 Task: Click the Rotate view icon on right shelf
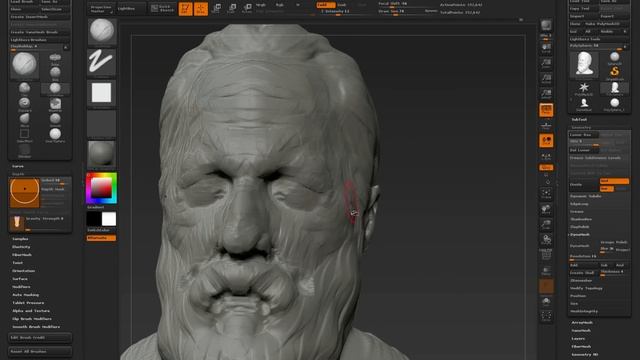(546, 239)
